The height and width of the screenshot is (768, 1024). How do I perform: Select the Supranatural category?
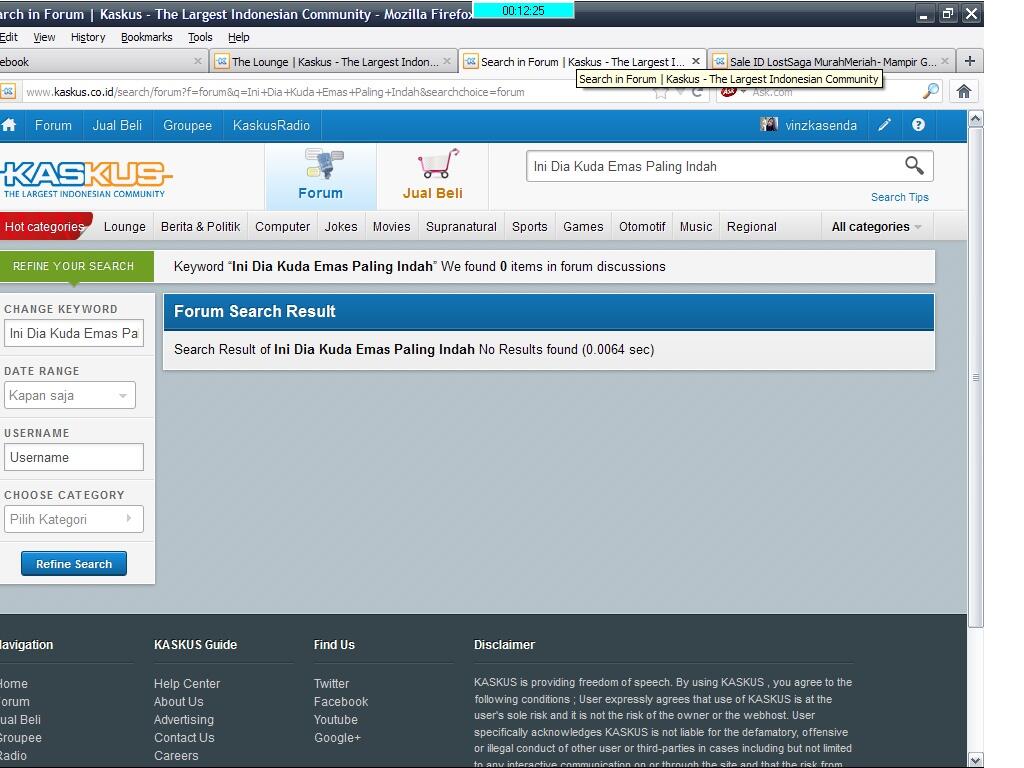pyautogui.click(x=461, y=227)
